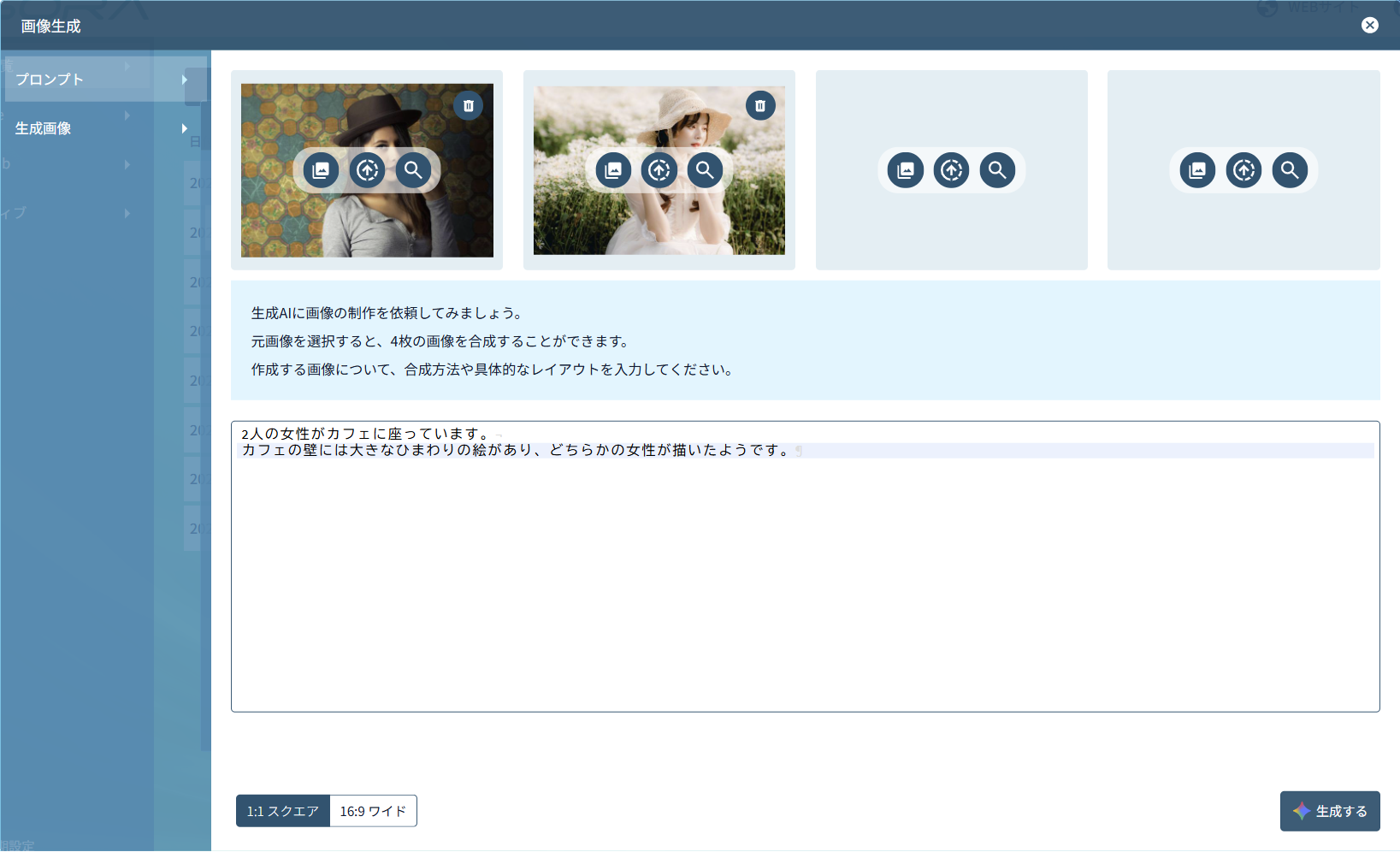Click magnifier icon on third empty slot
The width and height of the screenshot is (1400, 852).
point(997,170)
